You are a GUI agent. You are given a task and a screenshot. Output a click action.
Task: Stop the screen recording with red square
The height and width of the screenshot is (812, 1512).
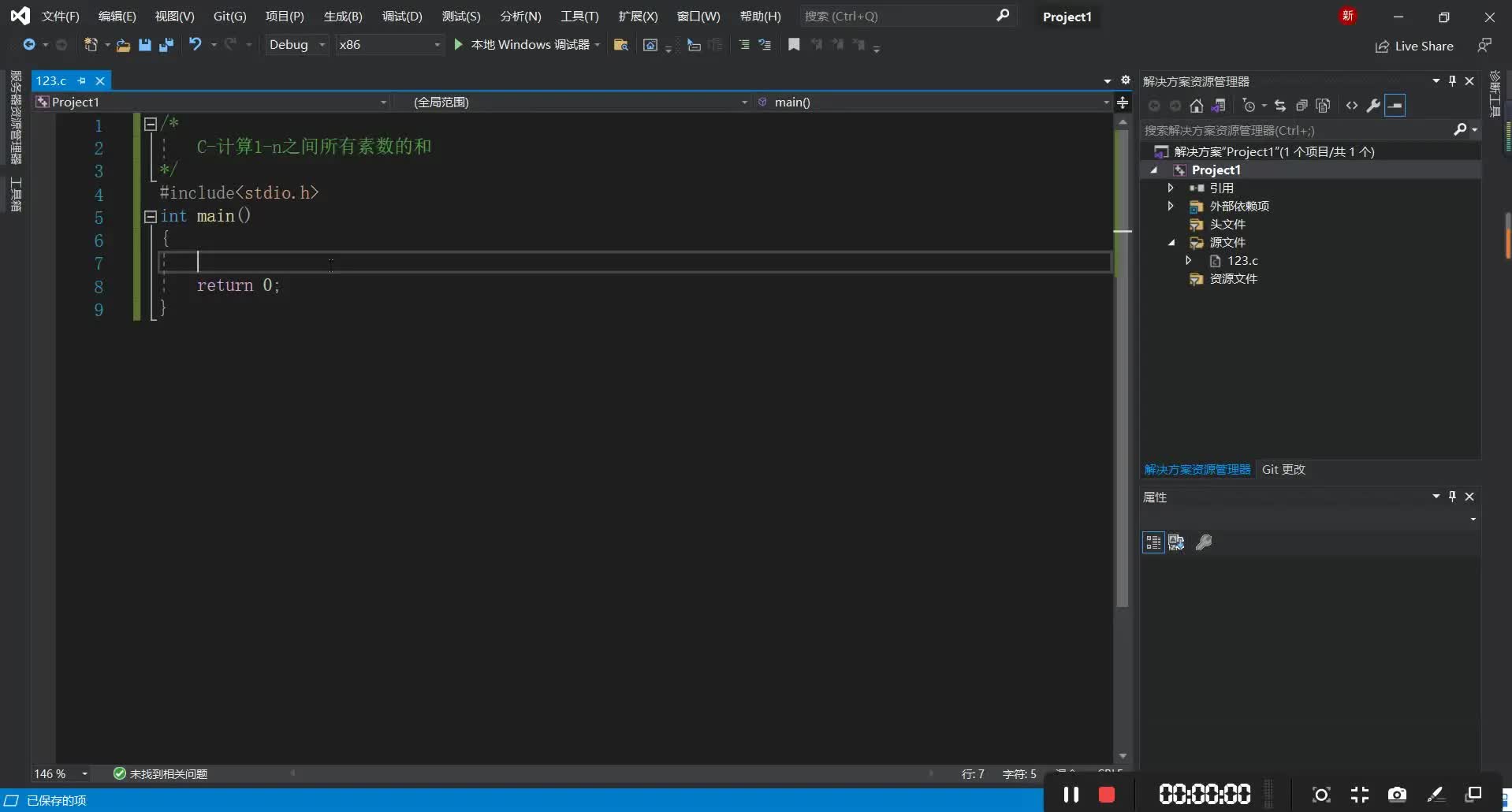(x=1107, y=795)
